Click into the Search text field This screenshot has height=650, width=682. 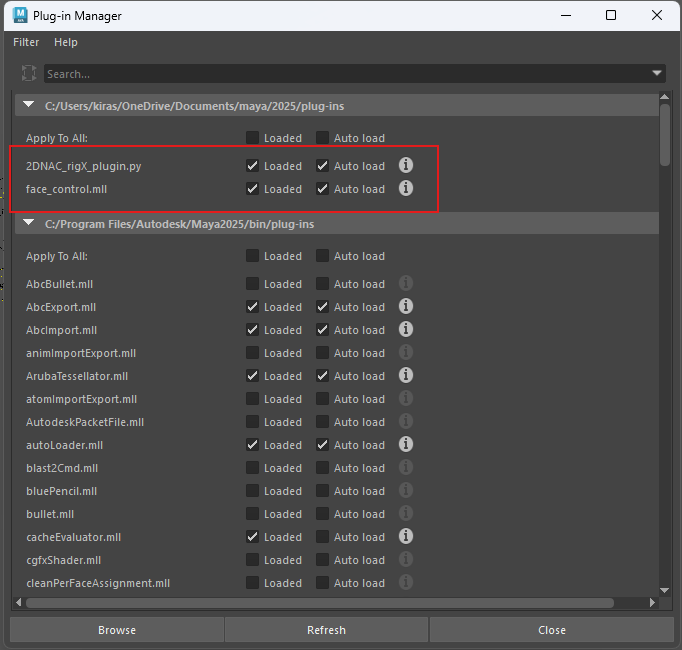click(x=340, y=74)
